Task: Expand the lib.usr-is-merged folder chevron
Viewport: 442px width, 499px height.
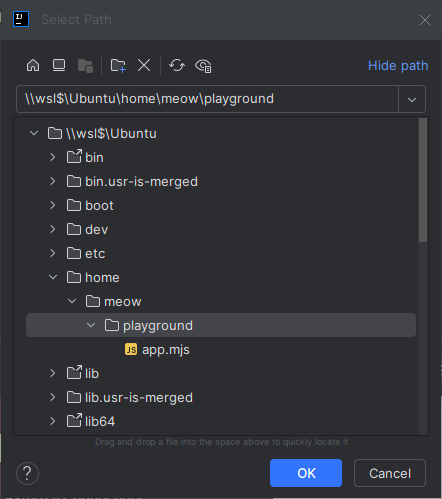Action: [x=53, y=397]
